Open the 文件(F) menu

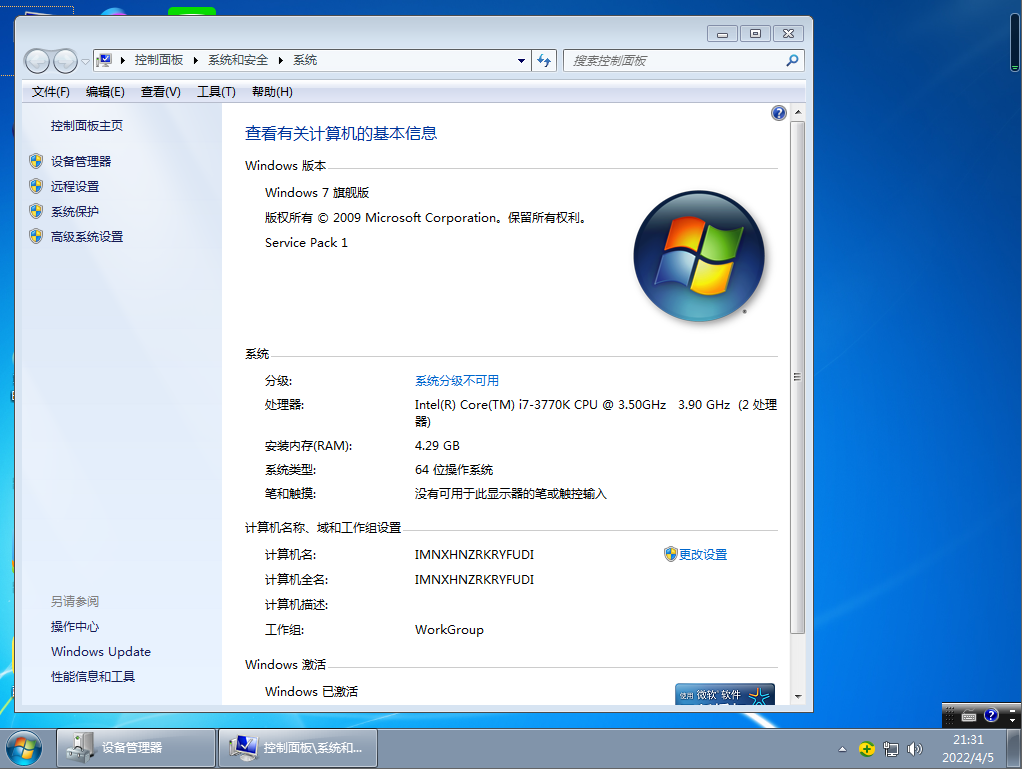(x=51, y=92)
